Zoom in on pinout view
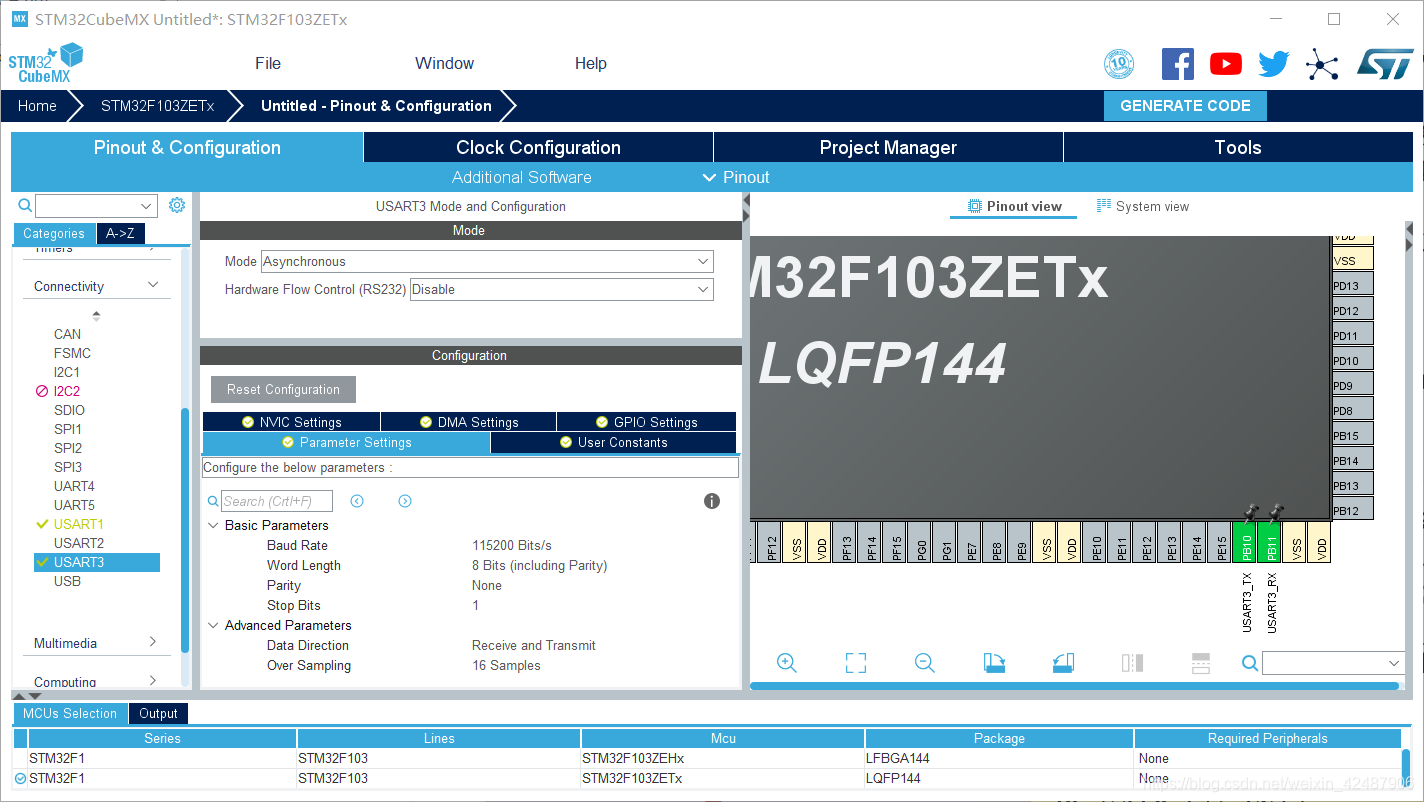Screen dimensions: 1424x802 pyautogui.click(x=787, y=663)
